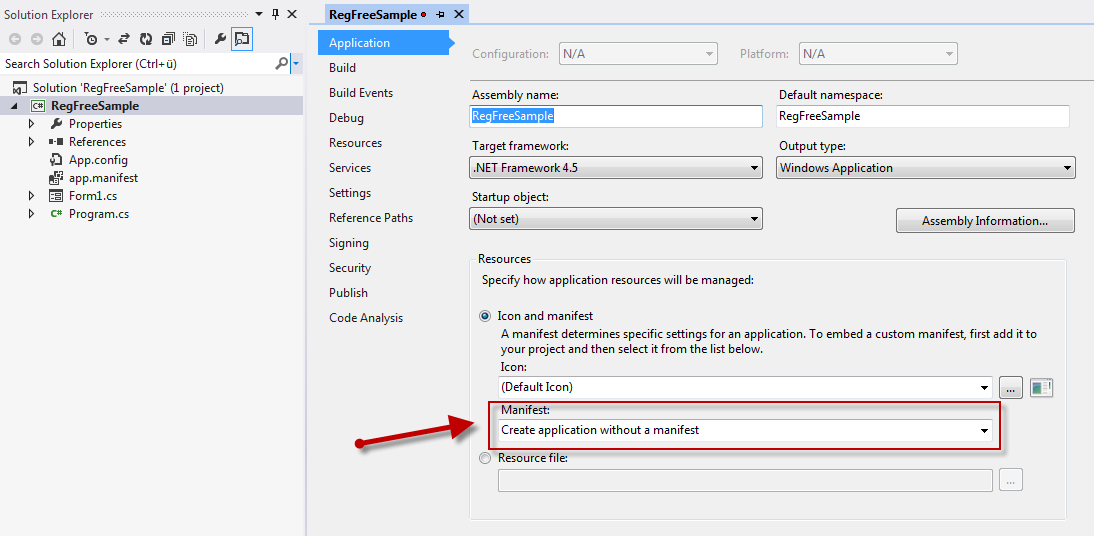
Task: Click the Resource file path field
Action: coord(745,480)
